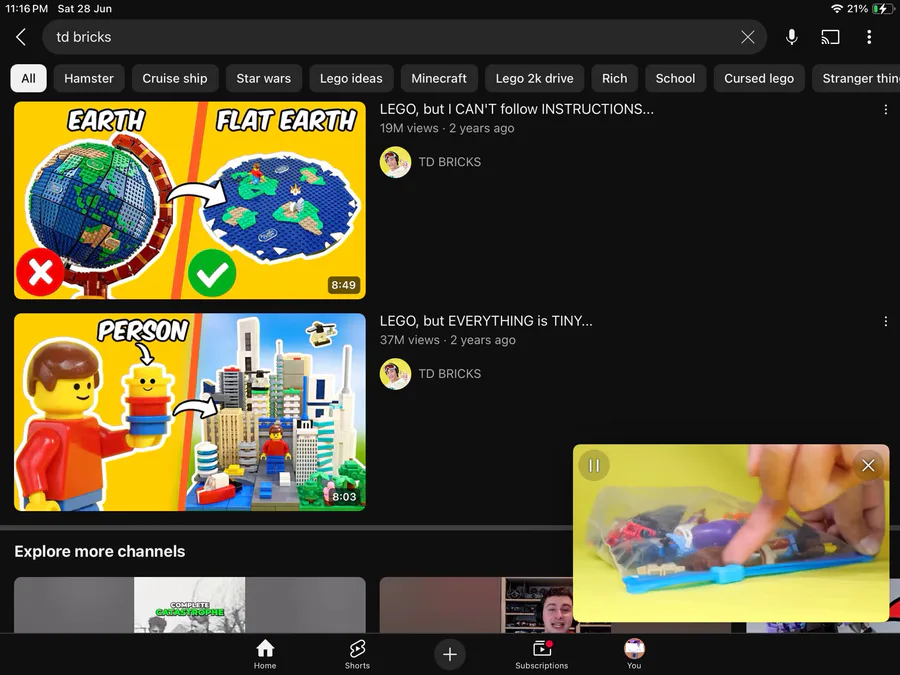Check the battery status indicator
Screen dimensions: 900x675
[883, 9]
